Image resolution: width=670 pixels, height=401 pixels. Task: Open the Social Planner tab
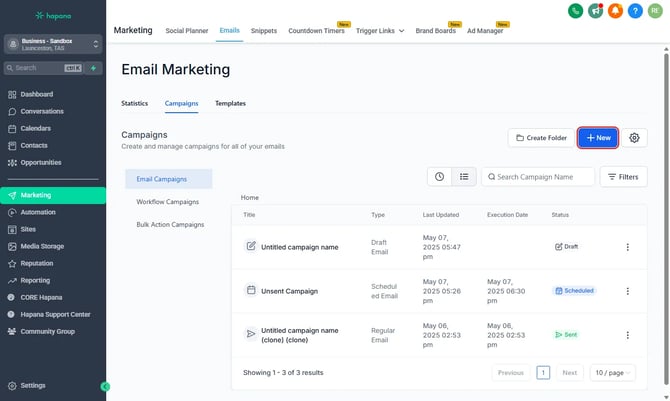point(187,31)
